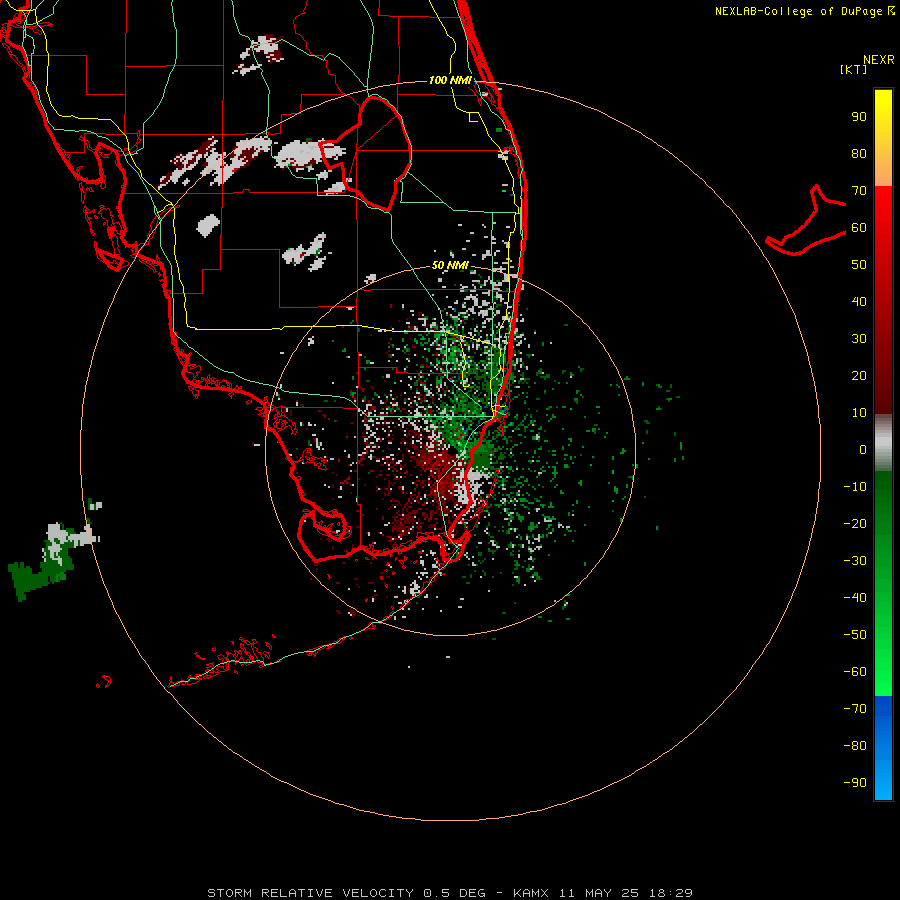
Task: Click the KT units label
Action: [854, 69]
